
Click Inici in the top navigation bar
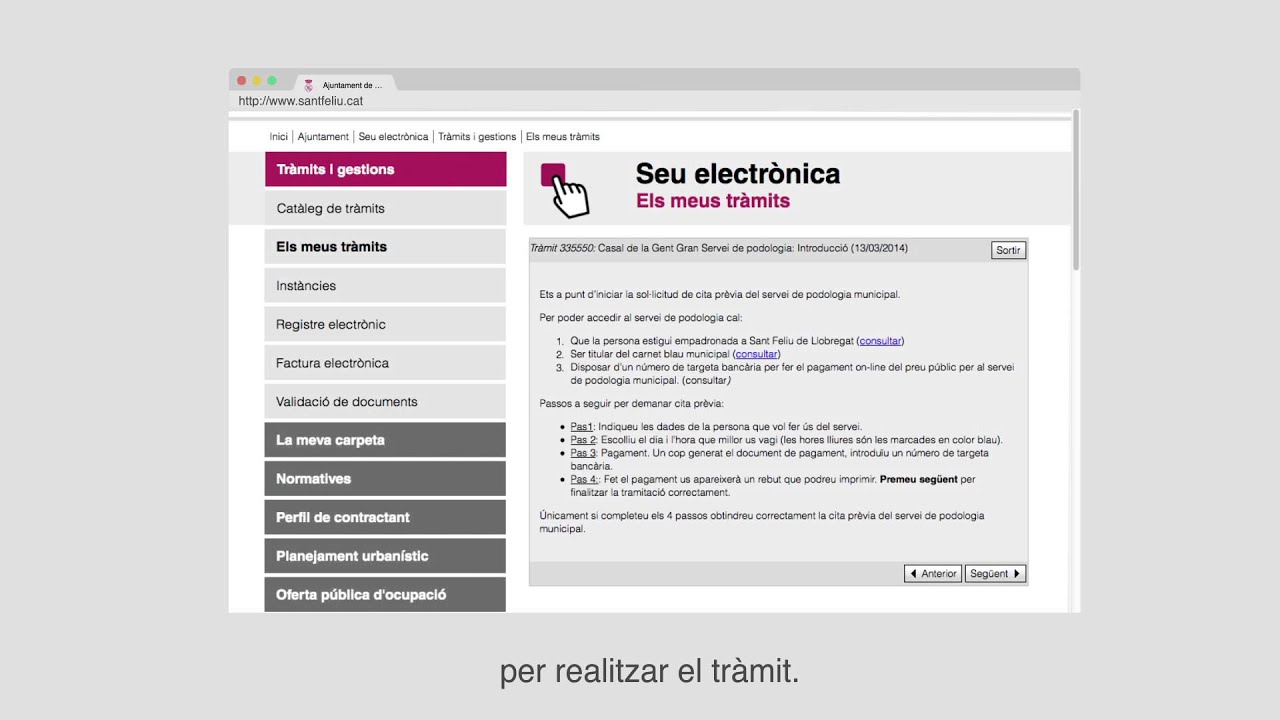tap(278, 136)
